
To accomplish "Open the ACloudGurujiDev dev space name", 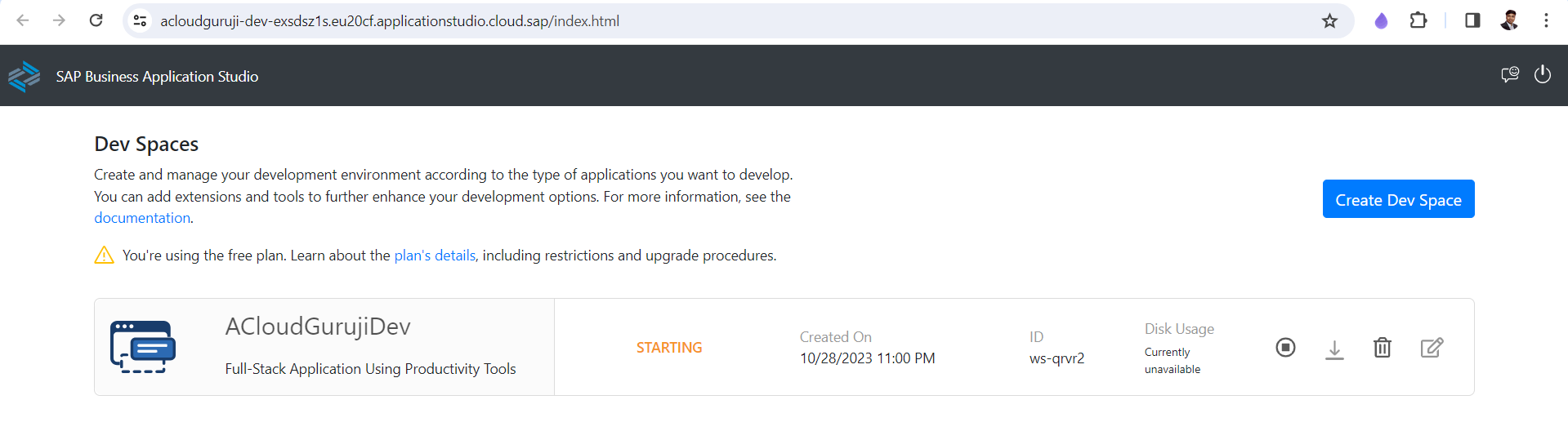I will click(x=318, y=327).
